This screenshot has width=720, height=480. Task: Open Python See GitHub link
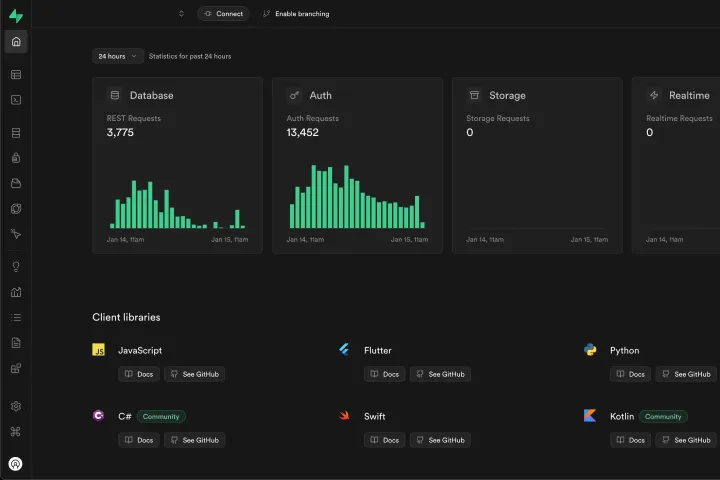686,374
